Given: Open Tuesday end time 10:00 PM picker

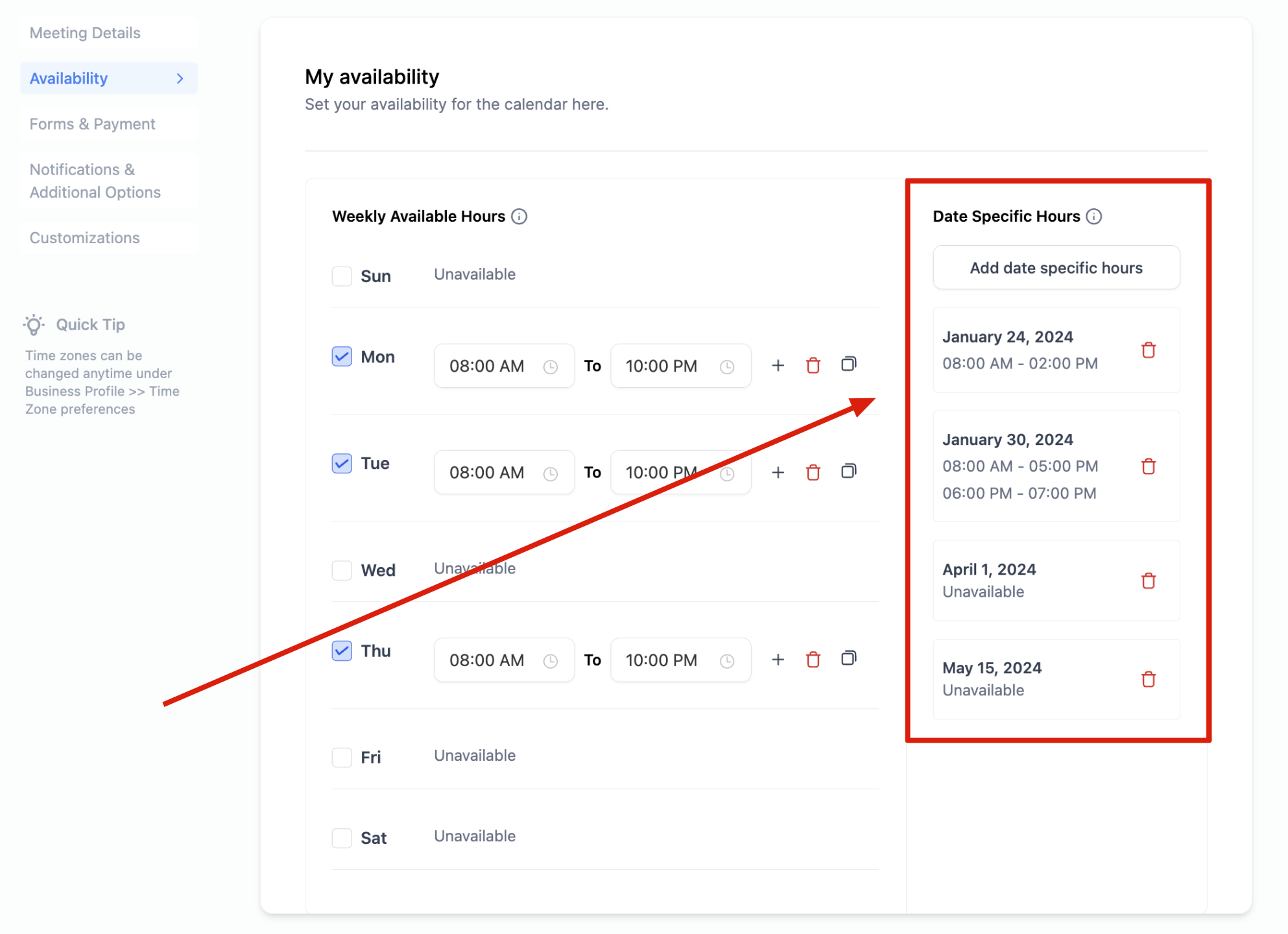Looking at the screenshot, I should [680, 473].
